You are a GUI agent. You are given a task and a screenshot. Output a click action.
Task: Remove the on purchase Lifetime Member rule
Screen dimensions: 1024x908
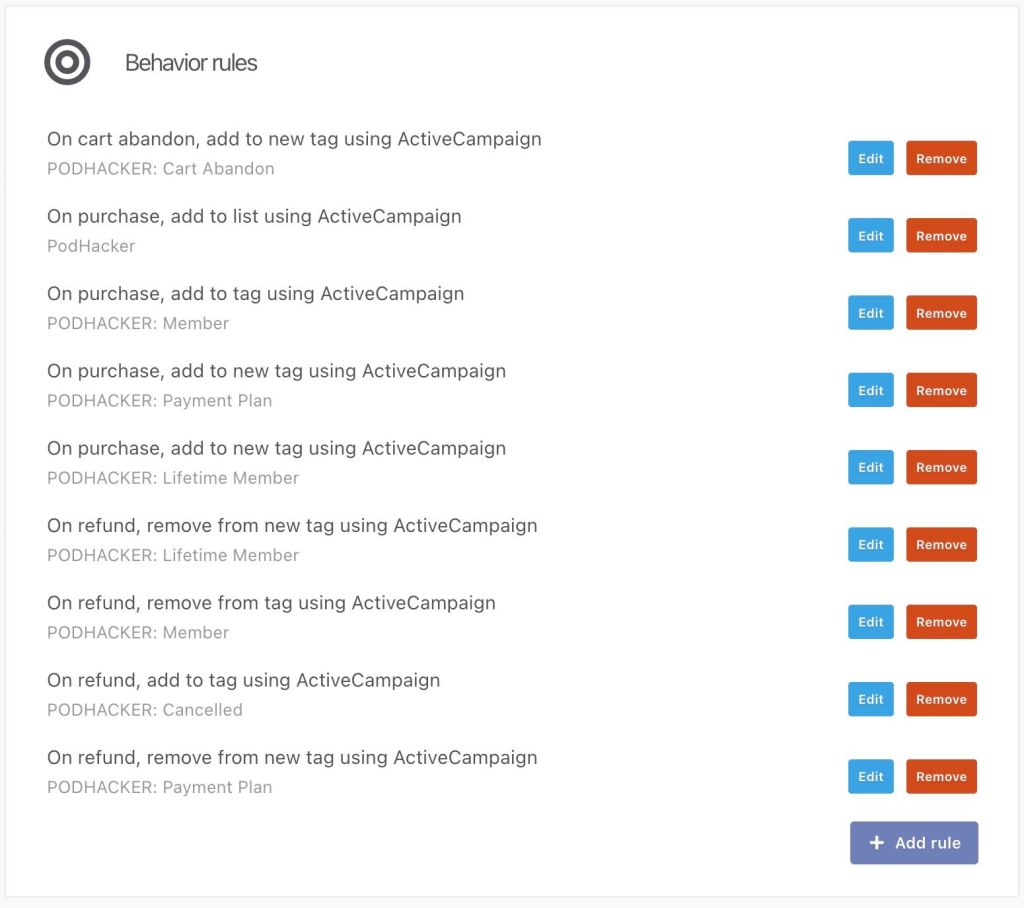[941, 467]
